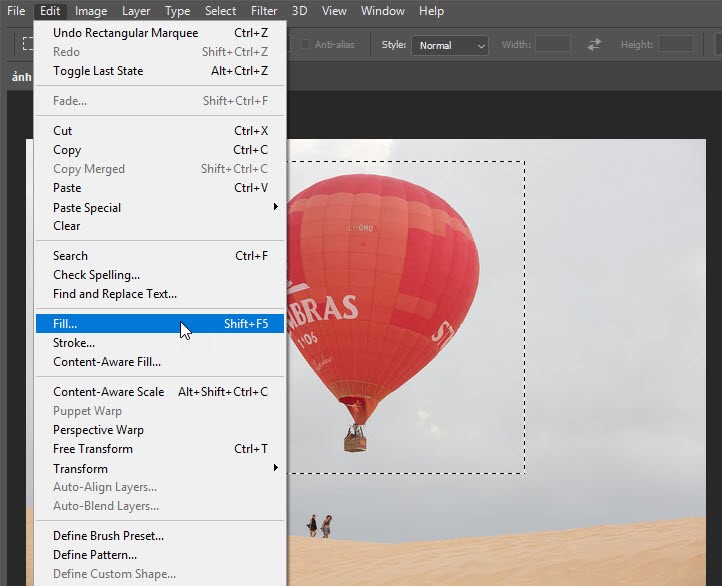Click the Height input field
Image resolution: width=722 pixels, height=586 pixels.
676,45
